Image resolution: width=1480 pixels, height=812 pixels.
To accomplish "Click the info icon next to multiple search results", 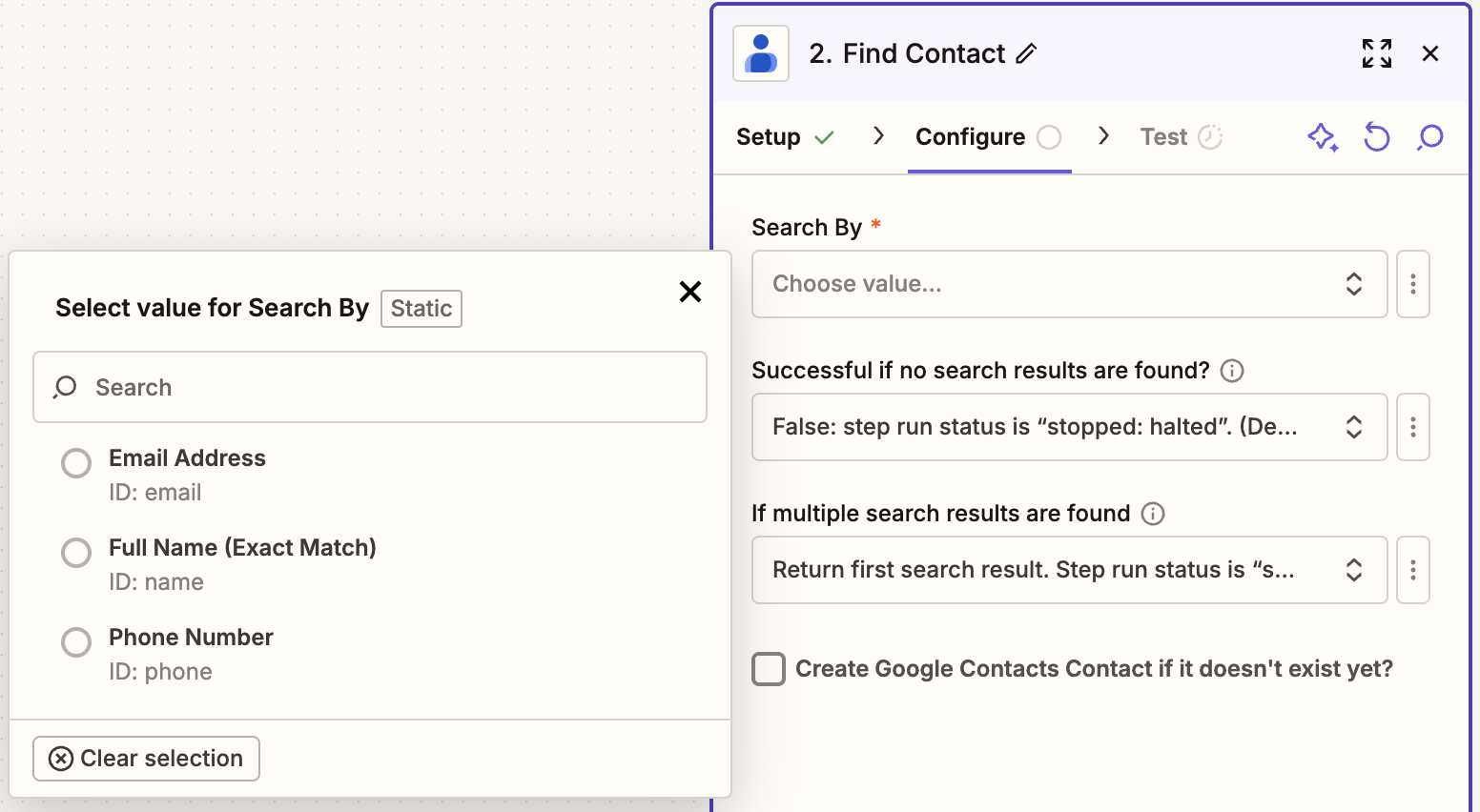I will click(1153, 514).
